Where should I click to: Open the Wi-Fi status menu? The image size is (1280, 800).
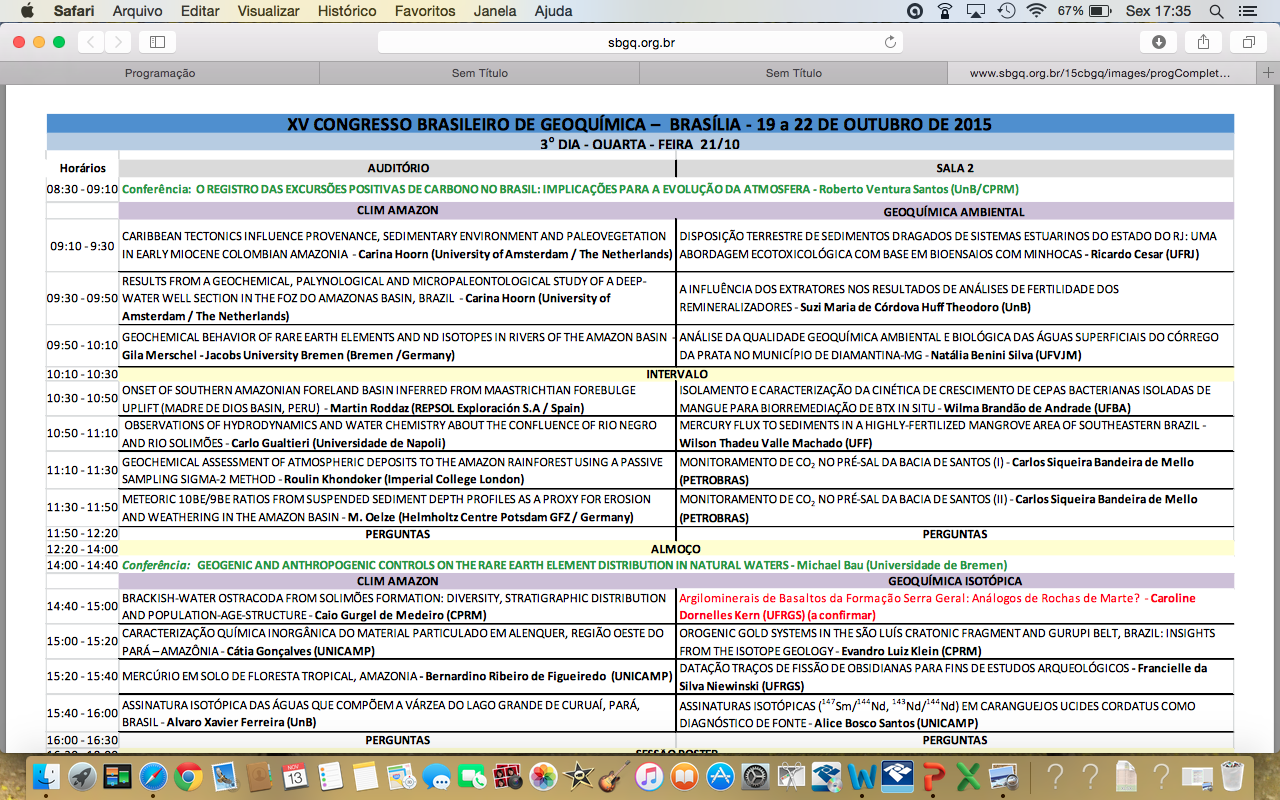tap(1036, 11)
